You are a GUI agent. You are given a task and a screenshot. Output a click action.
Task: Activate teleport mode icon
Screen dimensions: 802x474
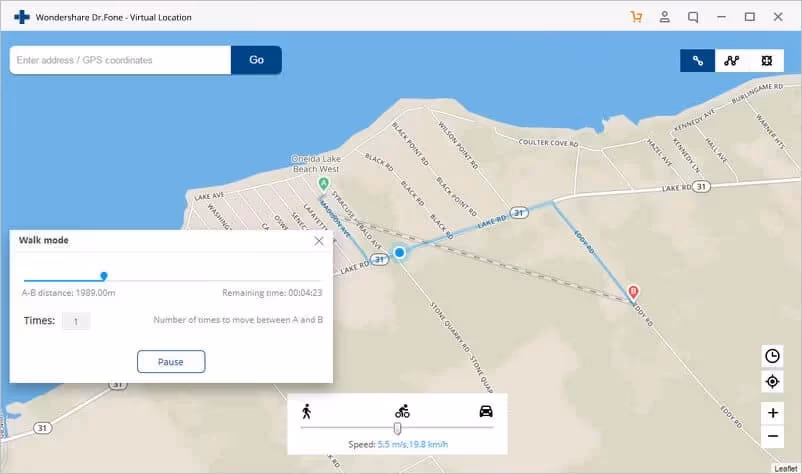pyautogui.click(x=765, y=60)
